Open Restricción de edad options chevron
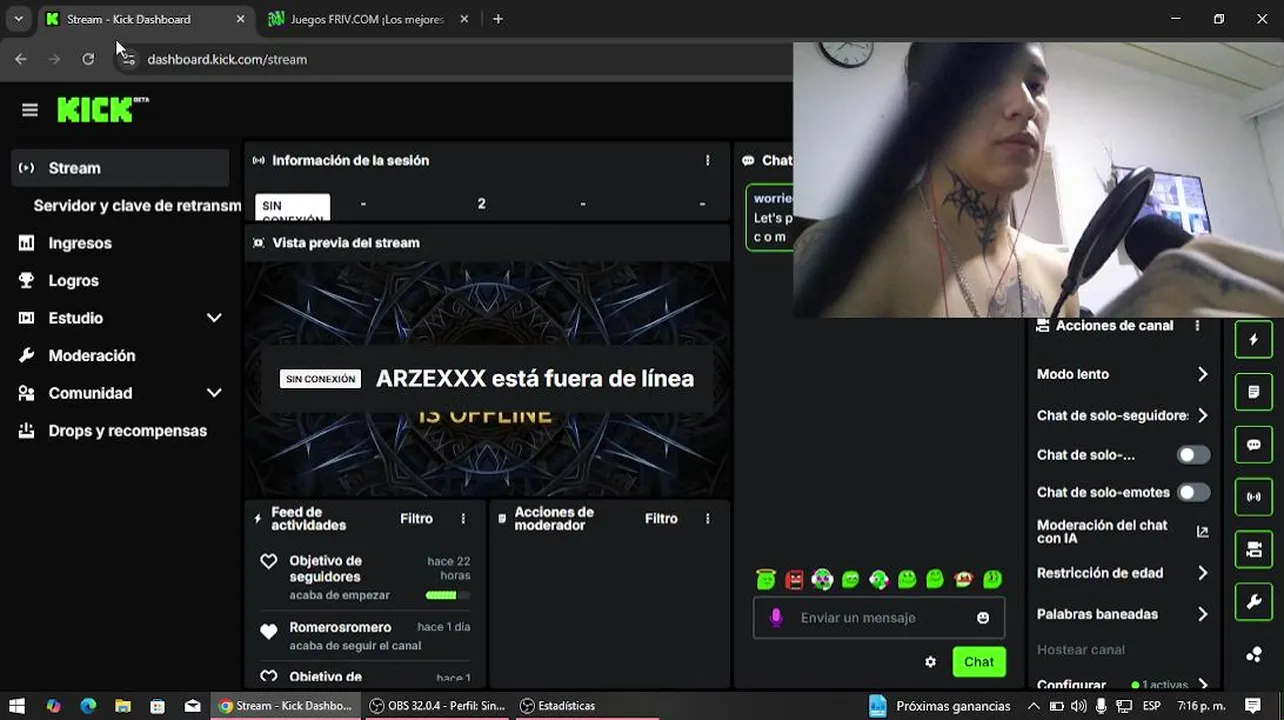This screenshot has width=1284, height=720. tap(1202, 573)
